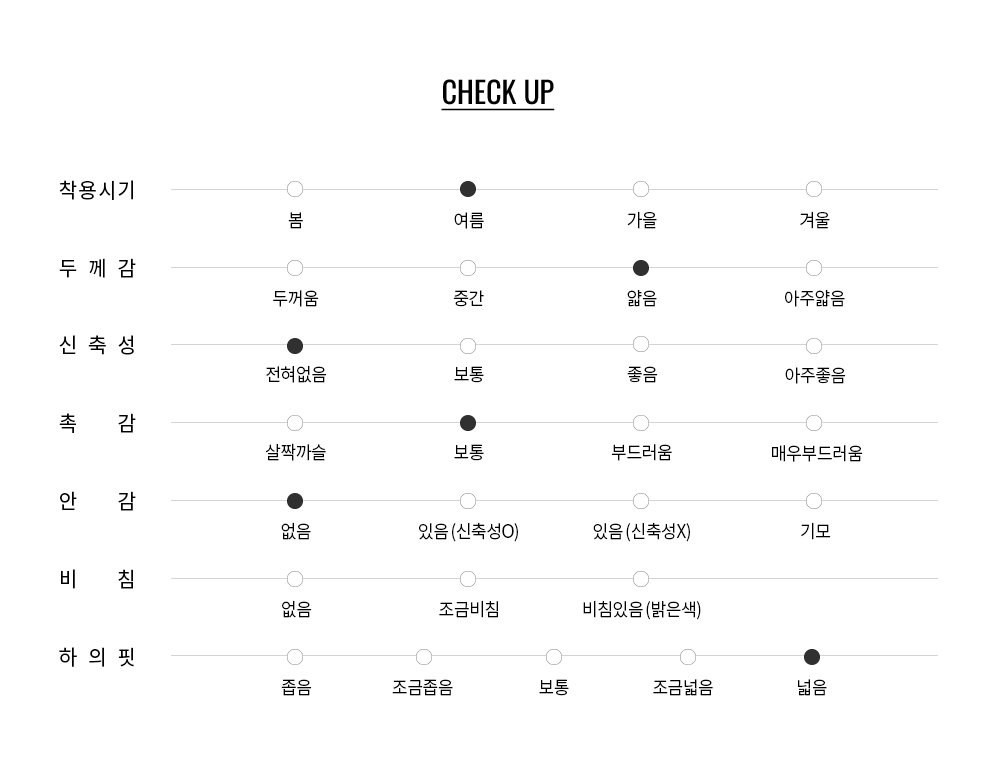Choose 기모 lining option dot
The width and height of the screenshot is (1000, 777).
814,501
